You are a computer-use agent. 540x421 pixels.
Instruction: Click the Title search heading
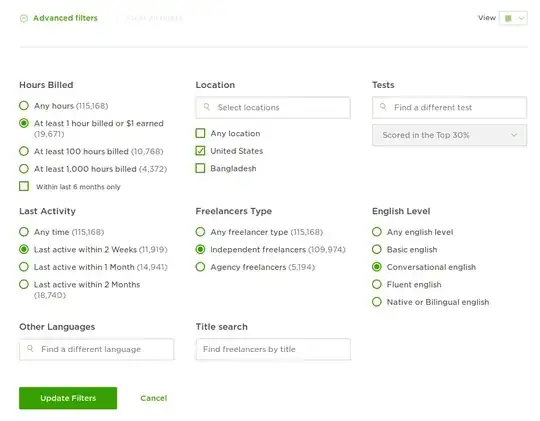221,327
